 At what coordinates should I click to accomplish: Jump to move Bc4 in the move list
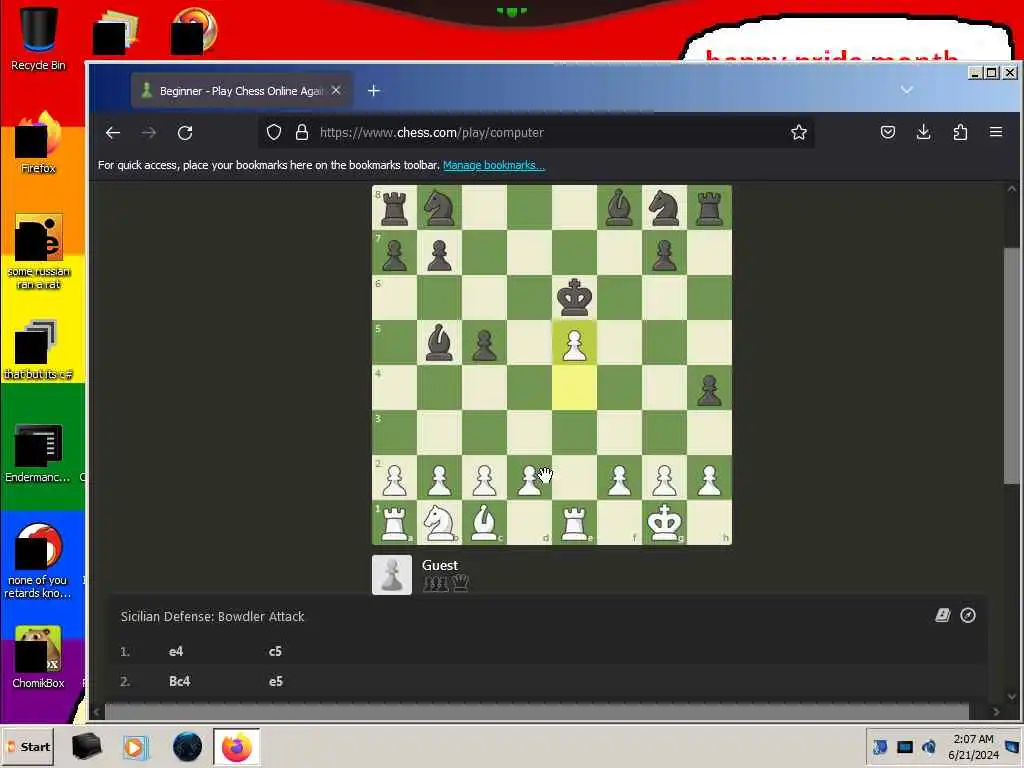pos(180,681)
